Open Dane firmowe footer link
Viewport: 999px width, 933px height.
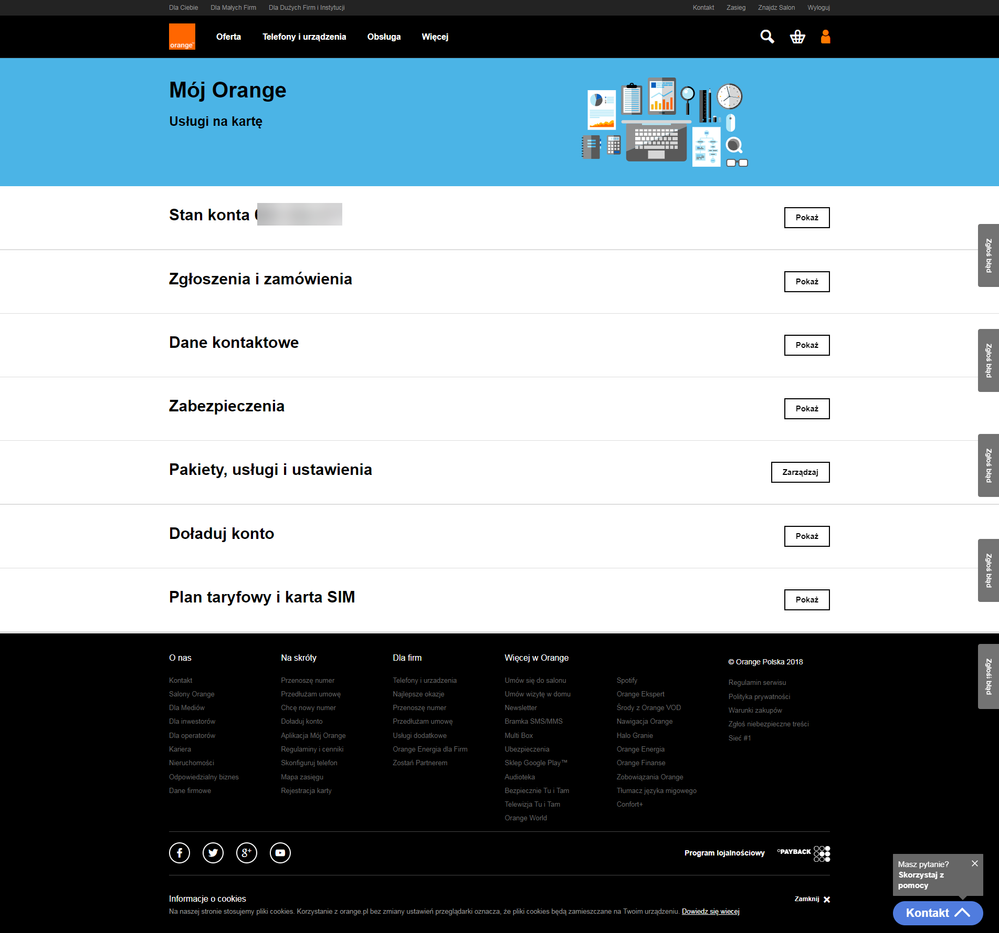pos(190,790)
